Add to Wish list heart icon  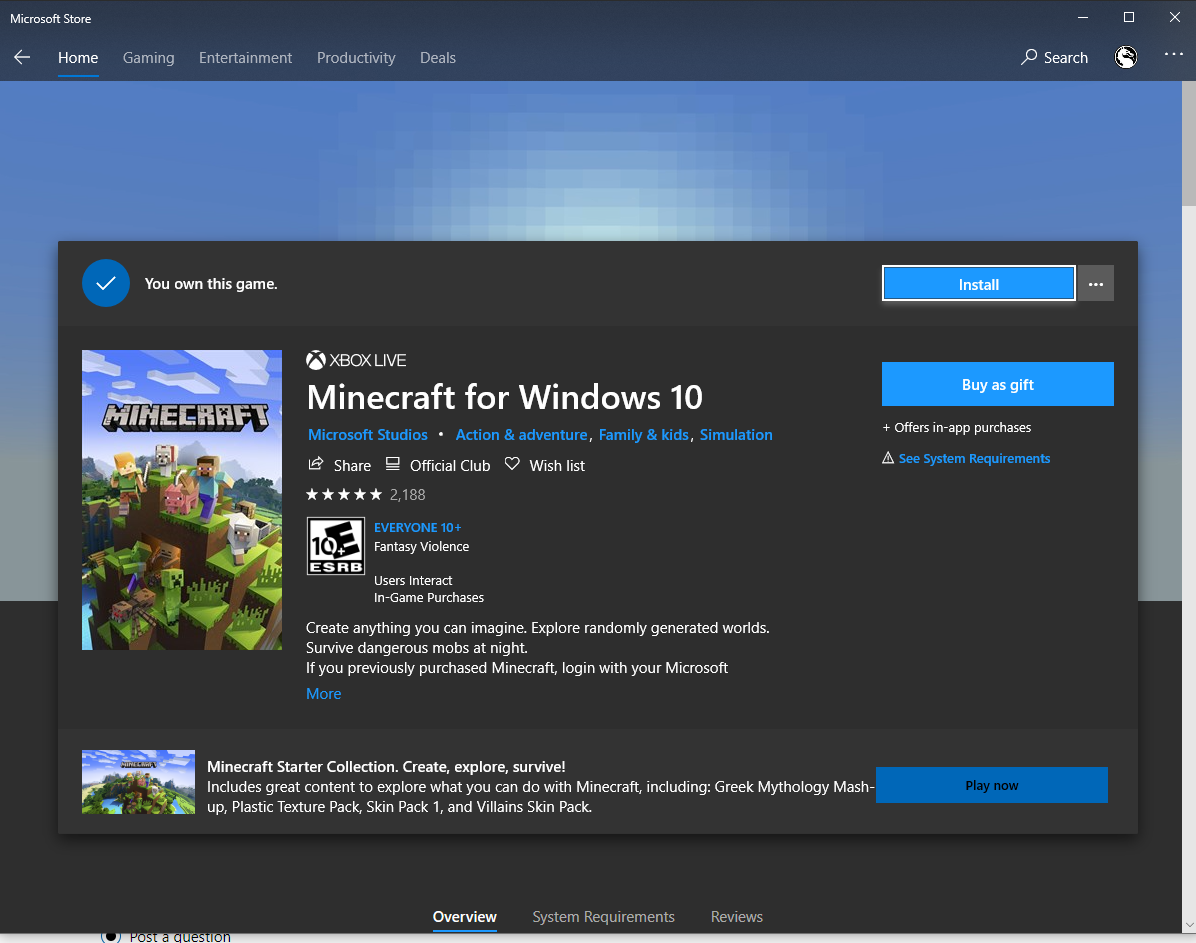tap(512, 464)
